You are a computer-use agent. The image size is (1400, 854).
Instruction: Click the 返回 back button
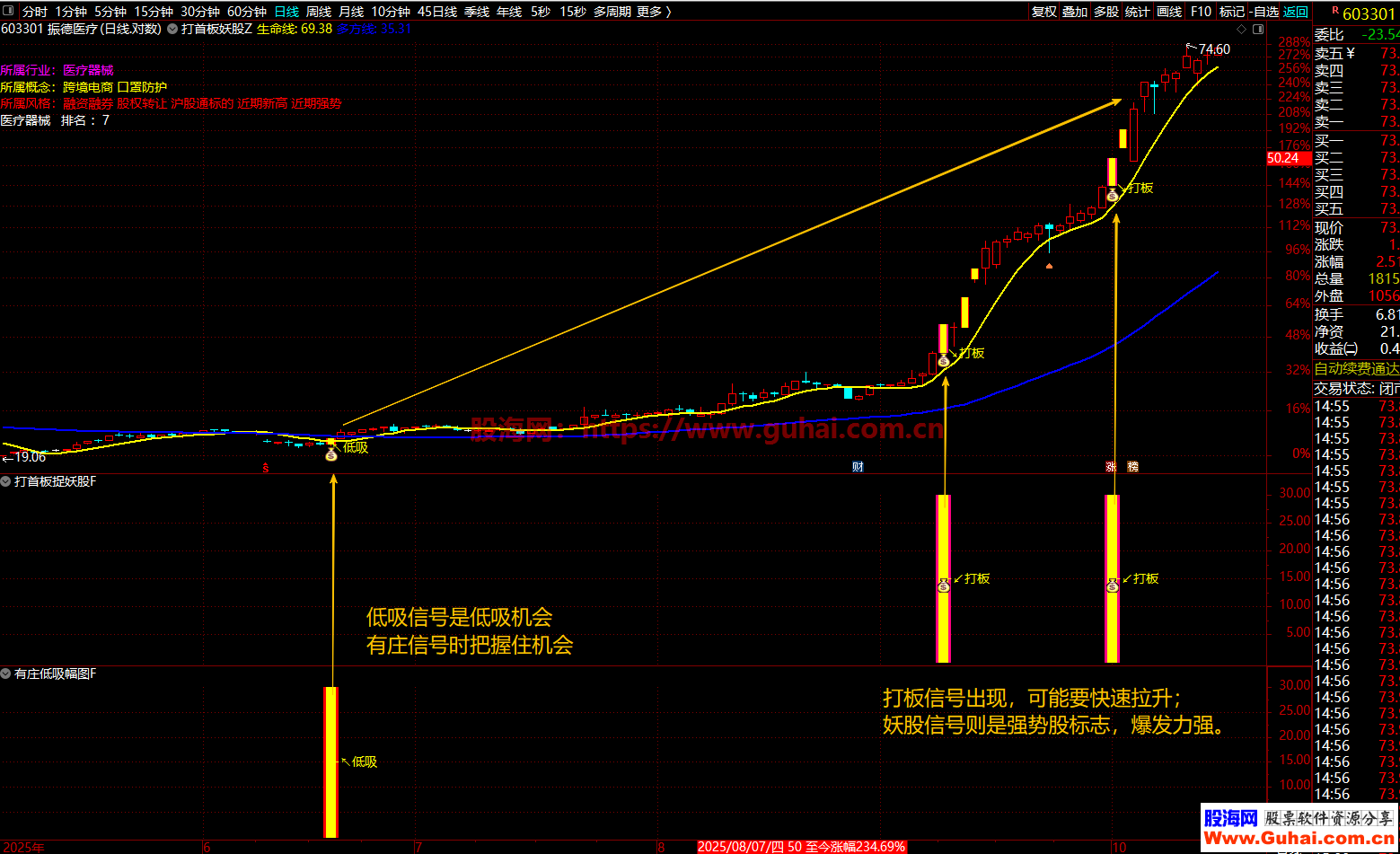pyautogui.click(x=1295, y=12)
